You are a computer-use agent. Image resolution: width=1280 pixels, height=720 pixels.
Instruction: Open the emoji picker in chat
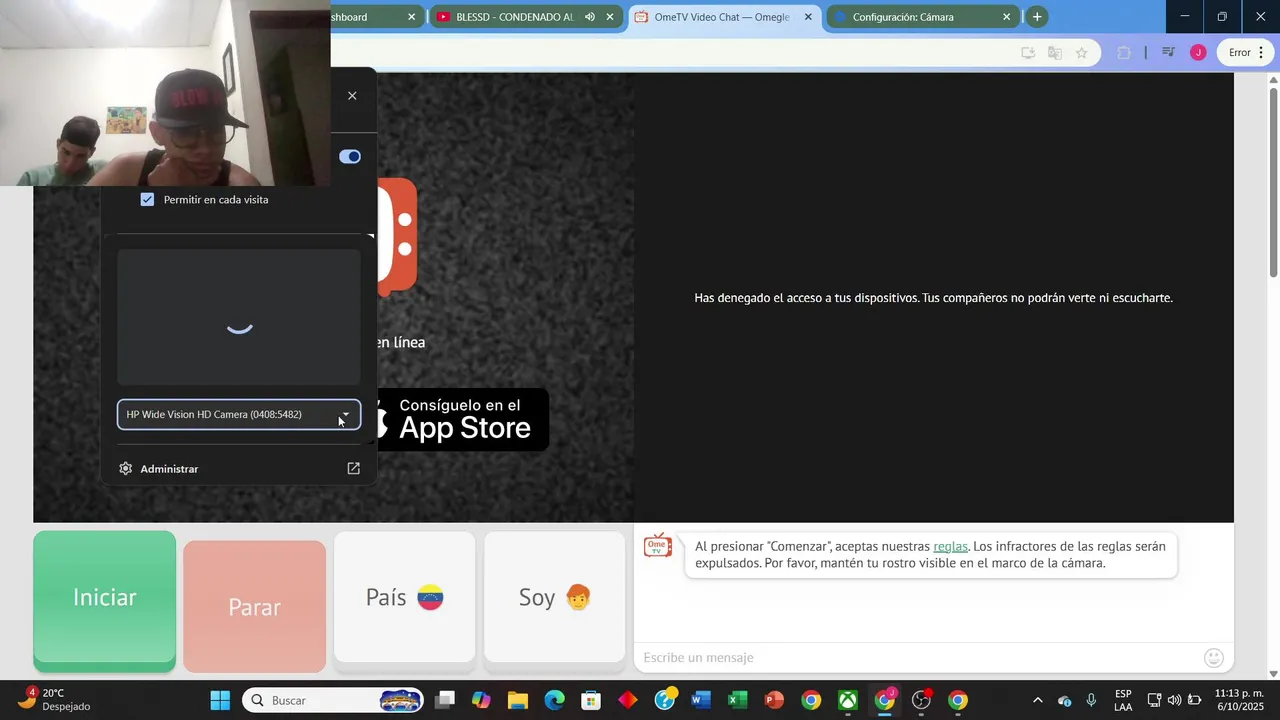click(1214, 657)
